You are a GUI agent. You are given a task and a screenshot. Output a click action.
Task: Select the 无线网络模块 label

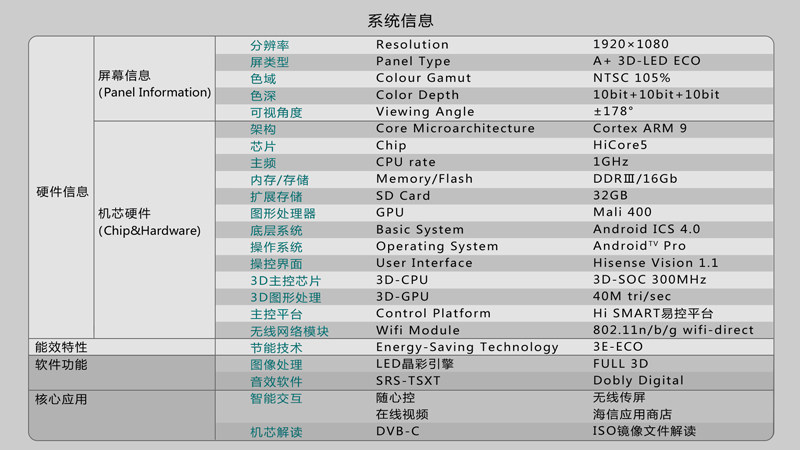(x=289, y=332)
